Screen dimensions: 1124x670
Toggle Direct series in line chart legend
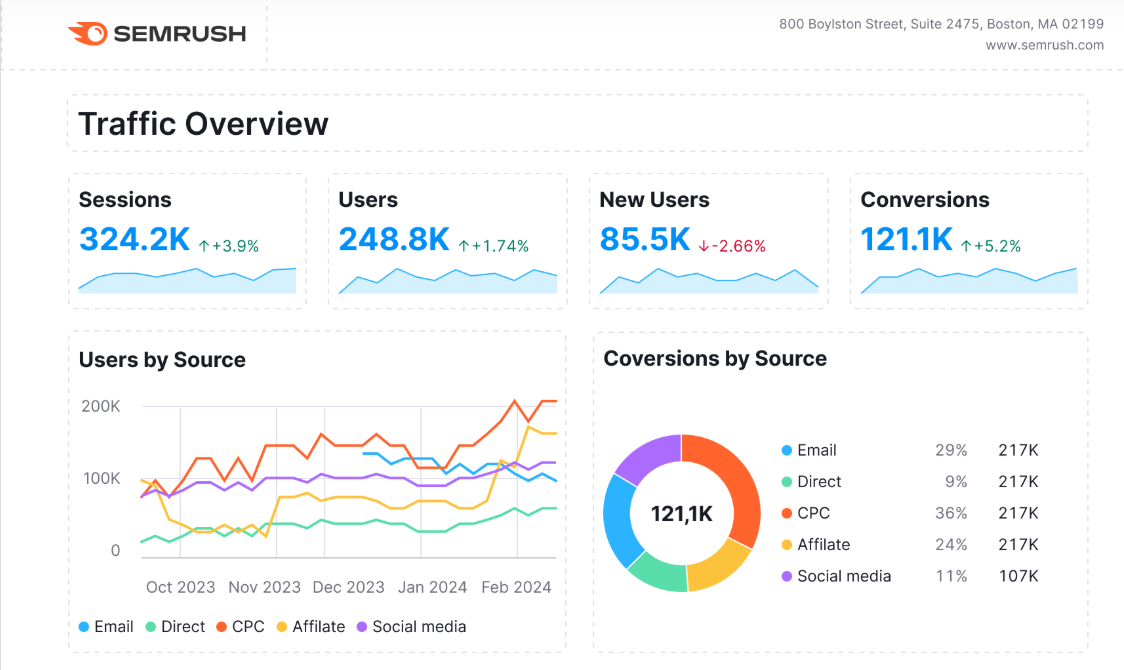[x=175, y=627]
